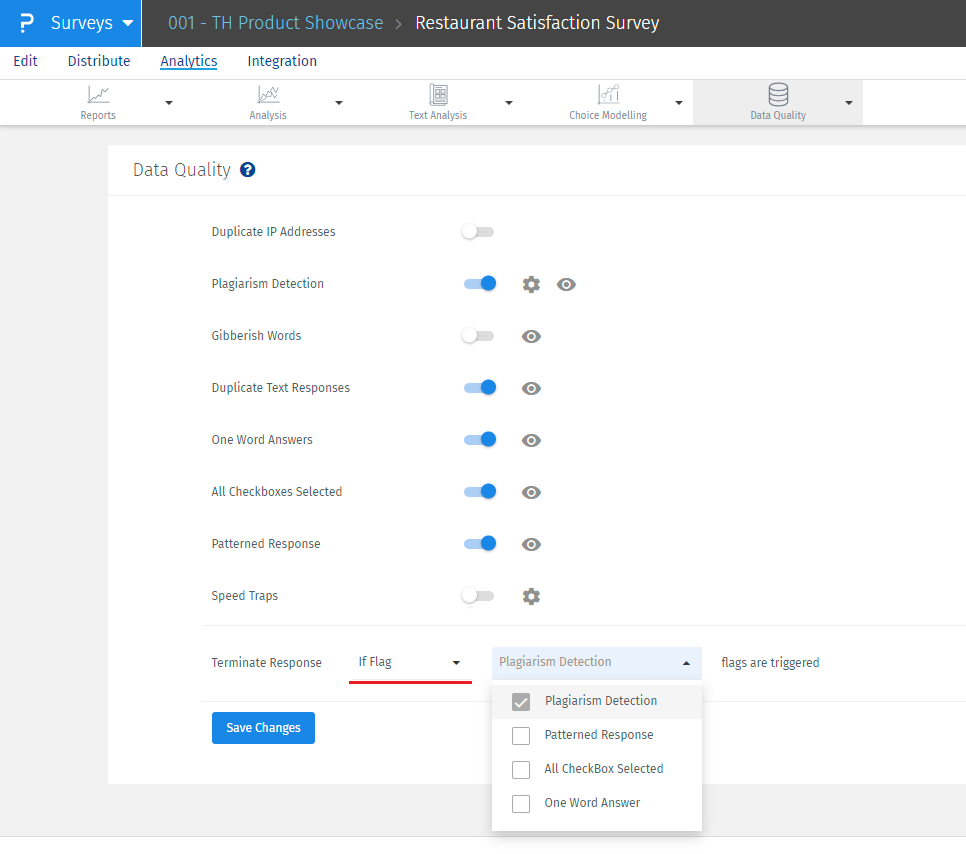Click the Data Quality help icon
Viewport: 966px width, 854px height.
pos(248,170)
